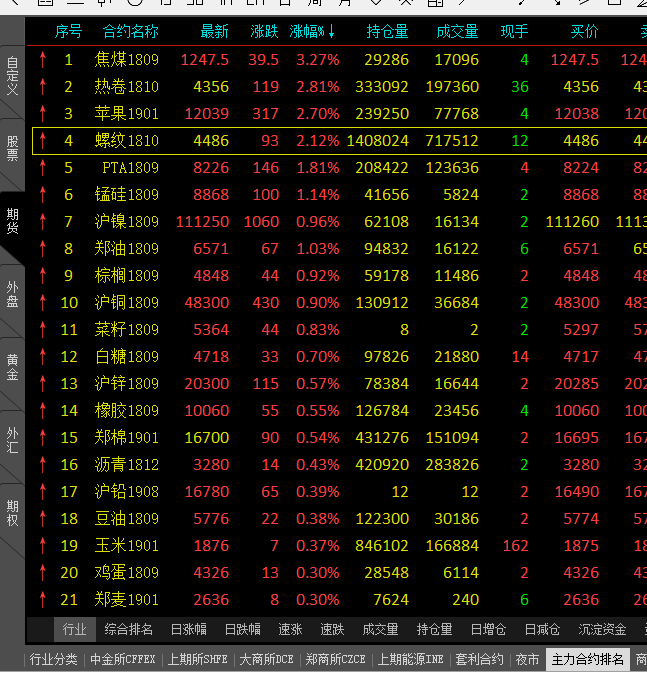Switch to 上期所SHFE exchange tab
The height and width of the screenshot is (673, 647).
(x=197, y=659)
